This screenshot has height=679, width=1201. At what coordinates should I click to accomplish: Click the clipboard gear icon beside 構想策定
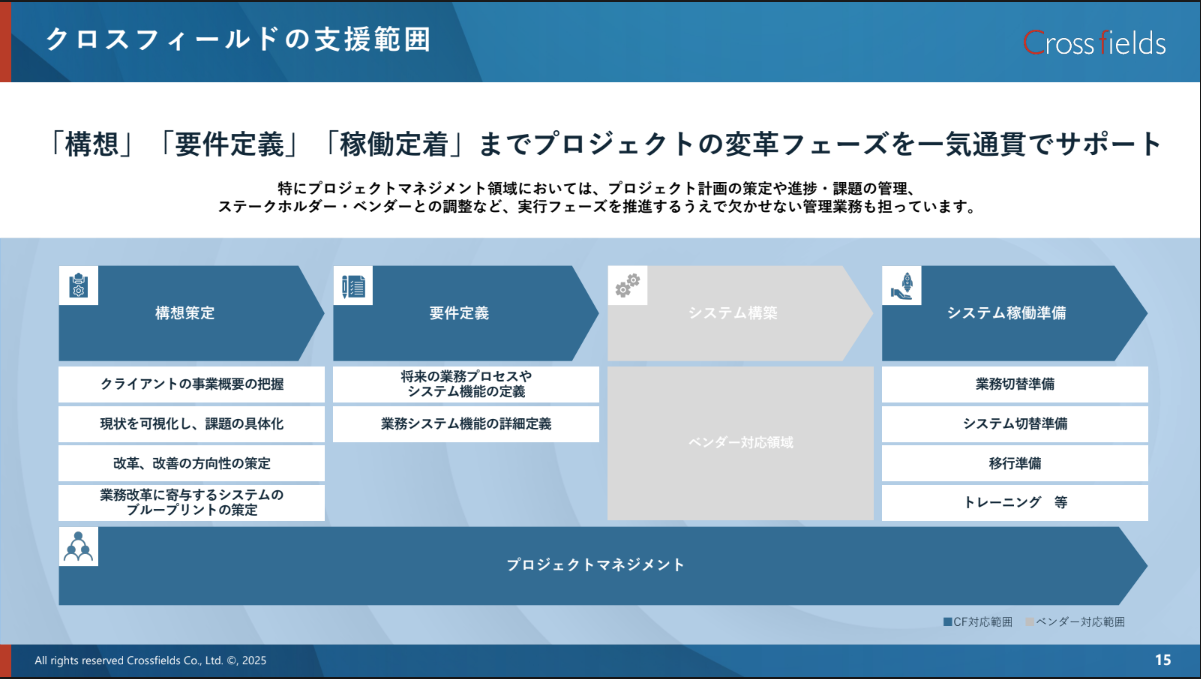click(78, 286)
